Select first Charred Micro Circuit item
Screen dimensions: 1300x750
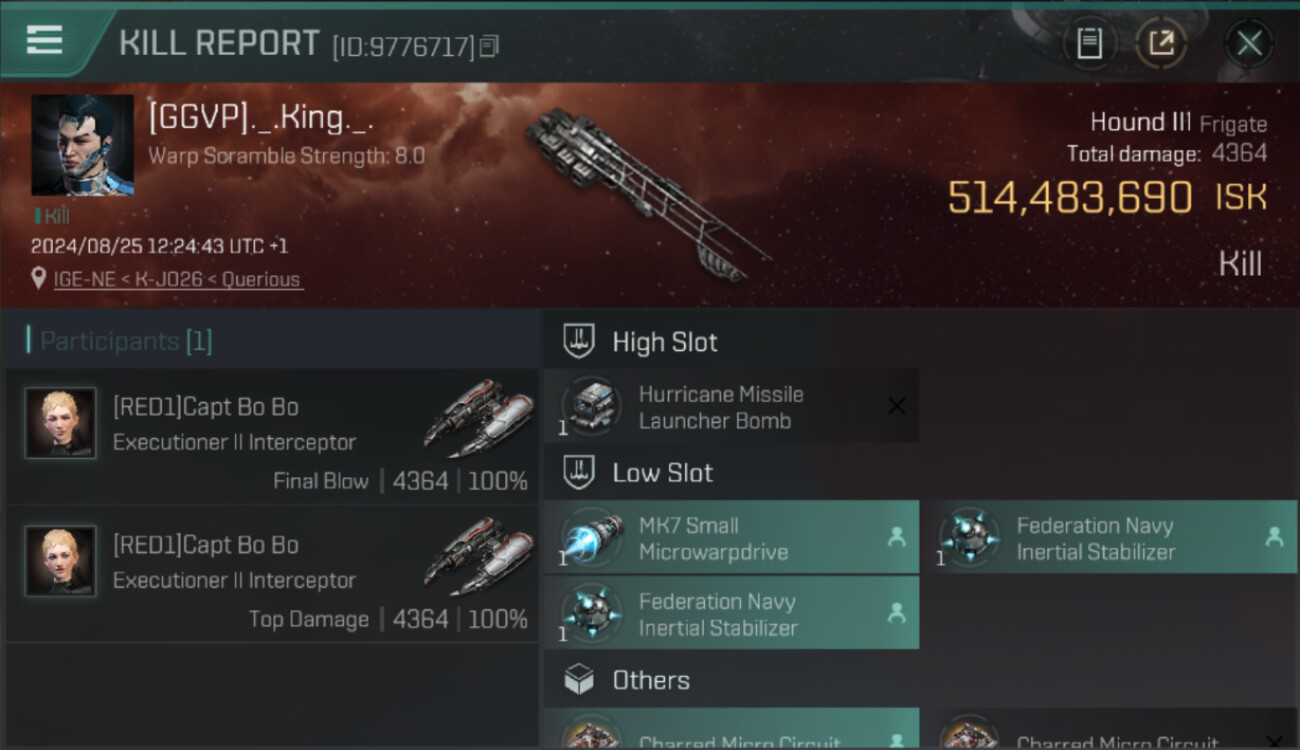pyautogui.click(x=731, y=735)
